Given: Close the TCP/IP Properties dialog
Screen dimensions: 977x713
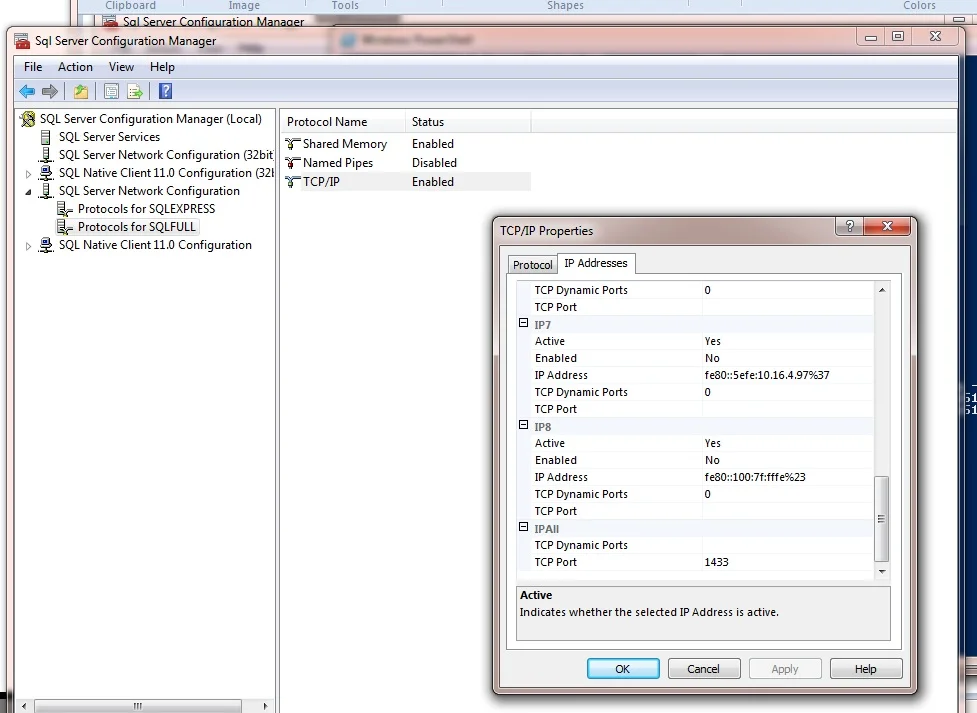Looking at the screenshot, I should (887, 226).
